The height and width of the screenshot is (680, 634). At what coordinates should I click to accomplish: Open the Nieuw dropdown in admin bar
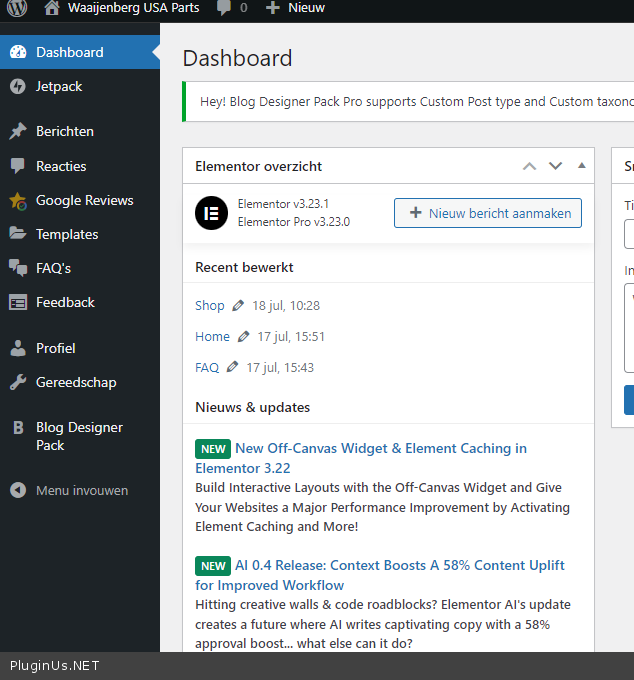pyautogui.click(x=295, y=8)
